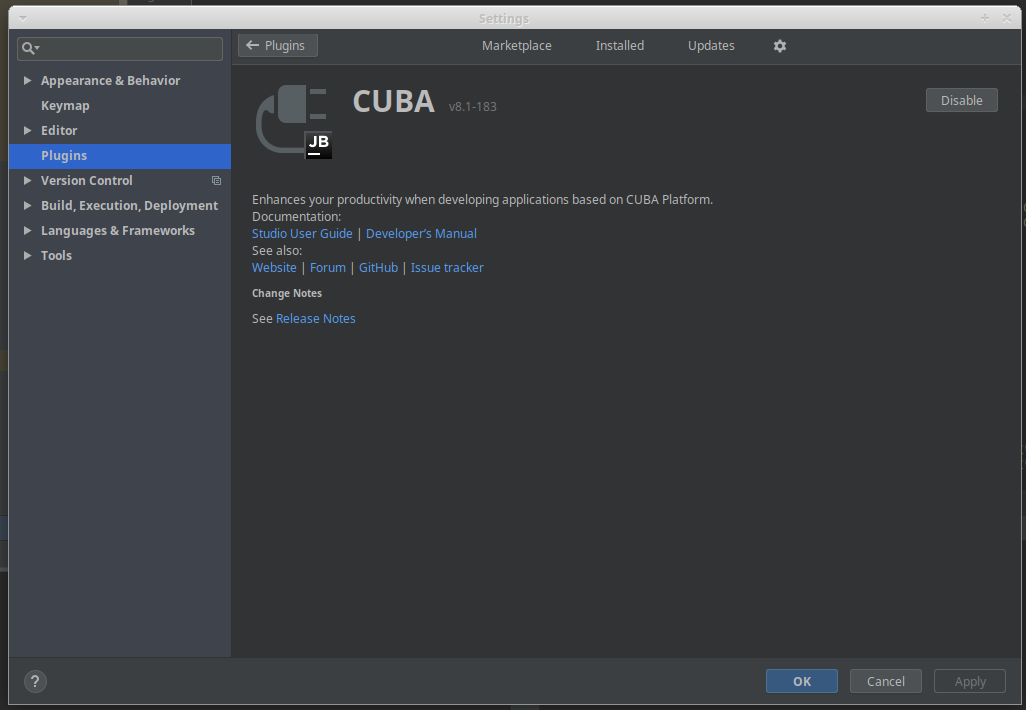Screen dimensions: 1026x710
Task: Go back to Plugins list
Action: (277, 46)
